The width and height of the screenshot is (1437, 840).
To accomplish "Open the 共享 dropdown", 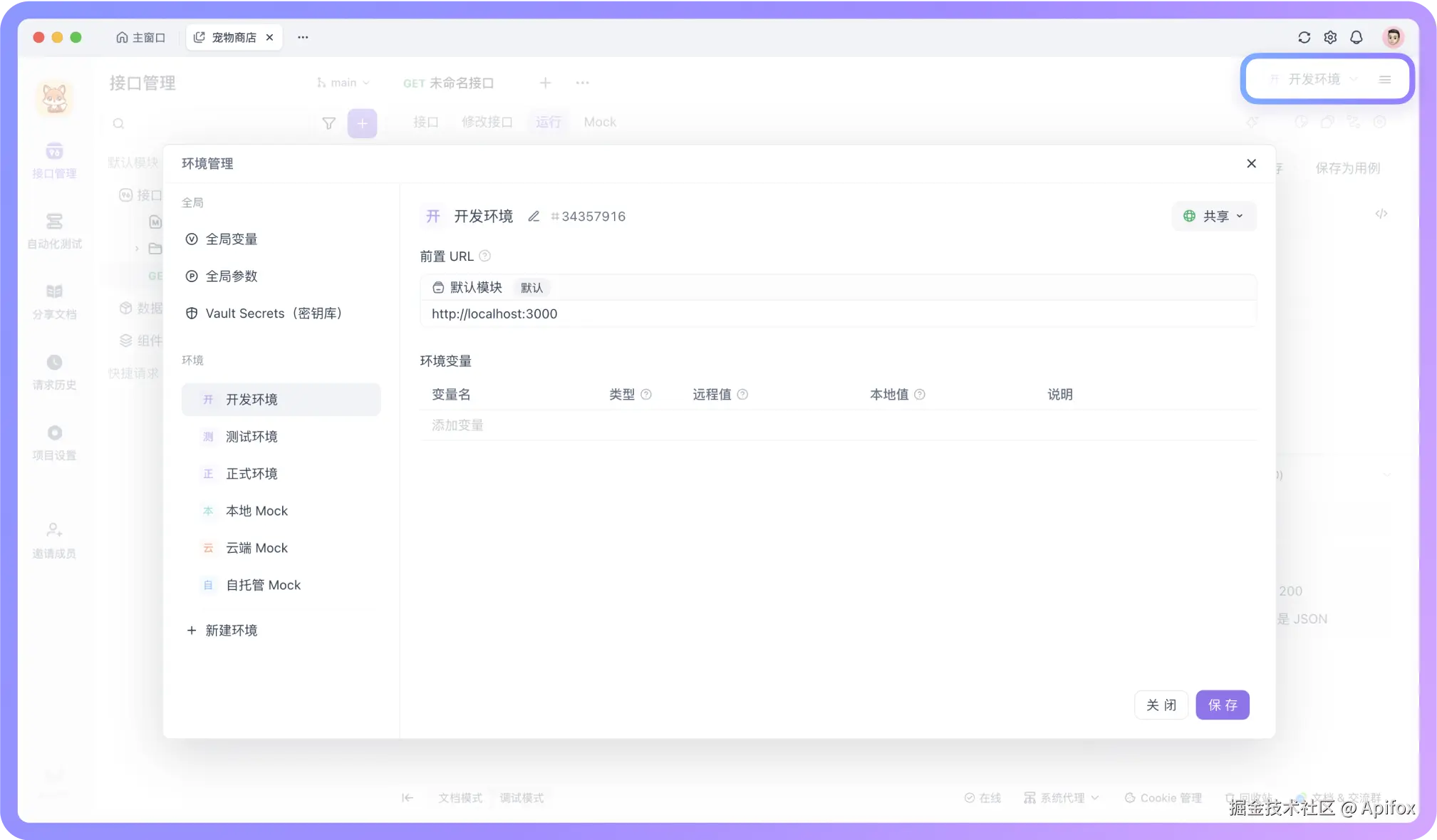I will click(1213, 217).
